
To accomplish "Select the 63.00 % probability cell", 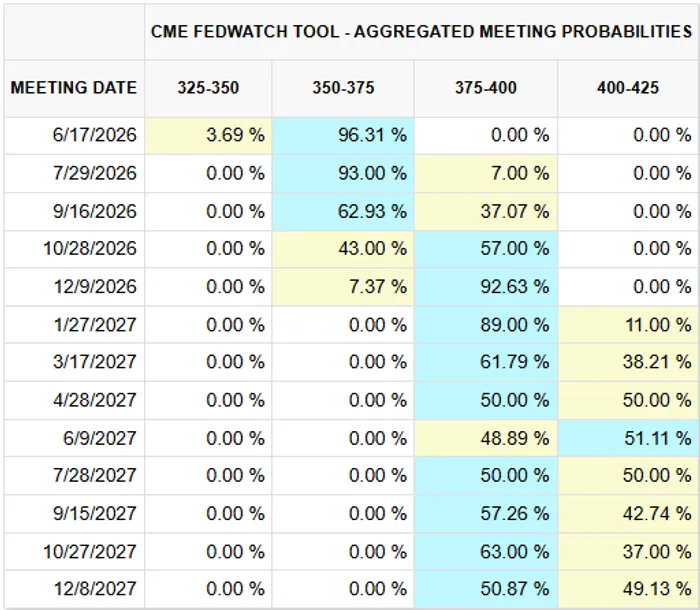I will click(486, 552).
